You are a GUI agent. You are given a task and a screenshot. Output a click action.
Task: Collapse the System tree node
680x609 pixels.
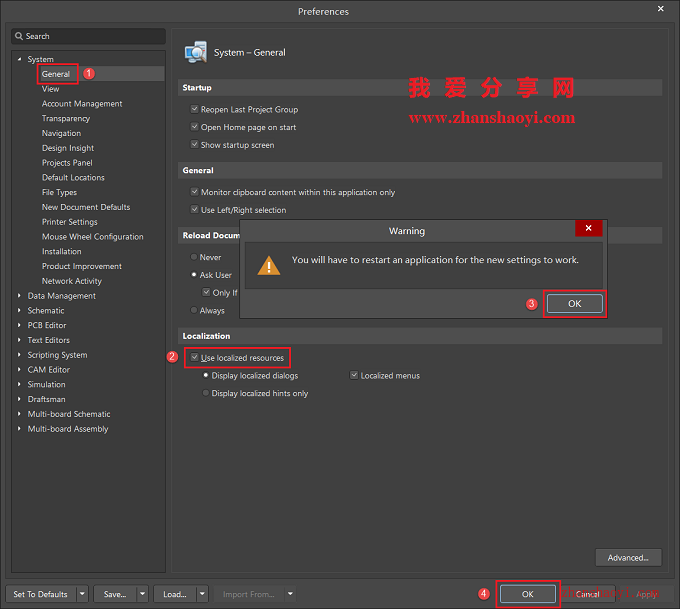point(19,59)
